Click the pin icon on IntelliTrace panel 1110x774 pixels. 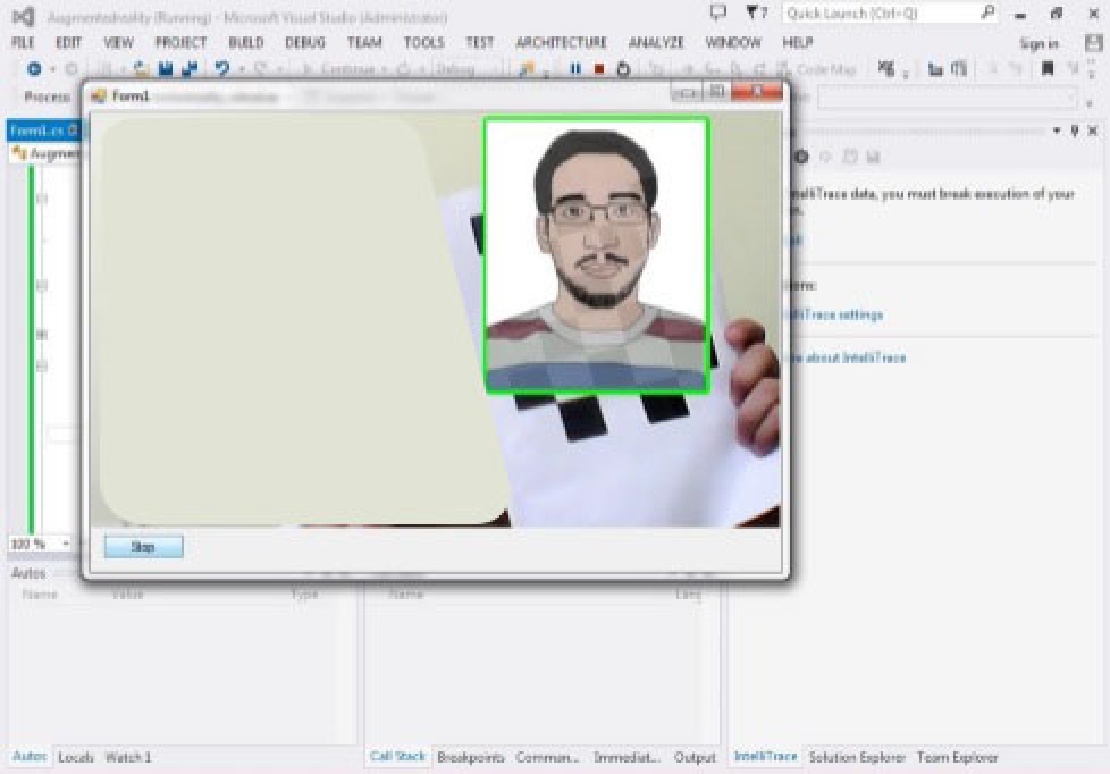[x=1075, y=130]
